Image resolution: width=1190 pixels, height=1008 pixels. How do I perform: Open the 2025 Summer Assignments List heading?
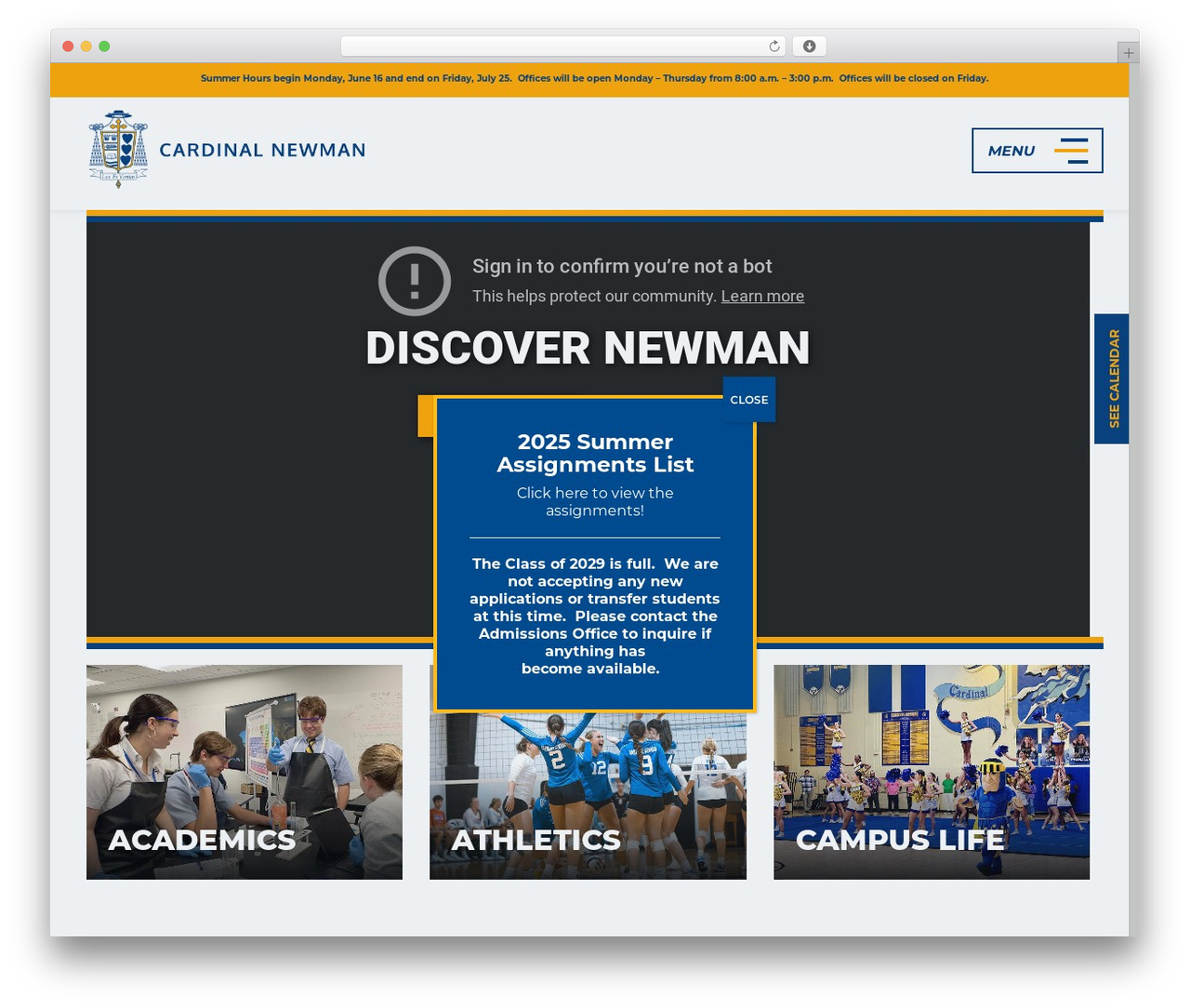click(595, 453)
